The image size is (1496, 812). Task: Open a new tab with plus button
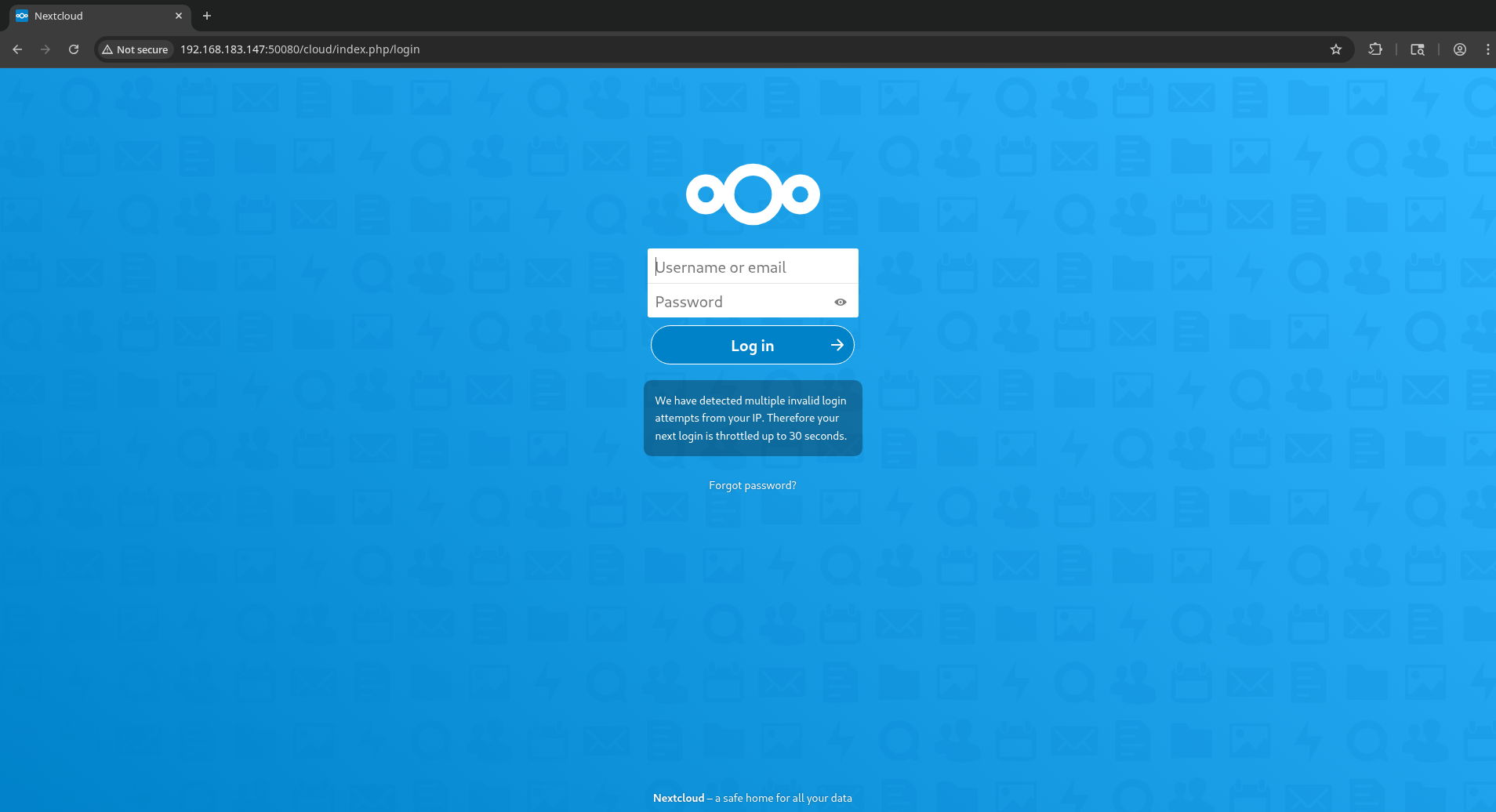point(207,16)
